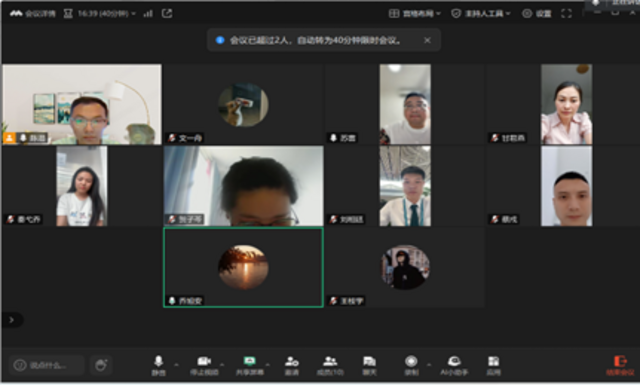Image resolution: width=640 pixels, height=385 pixels.
Task: Open the 聊天 chat panel
Action: point(369,365)
